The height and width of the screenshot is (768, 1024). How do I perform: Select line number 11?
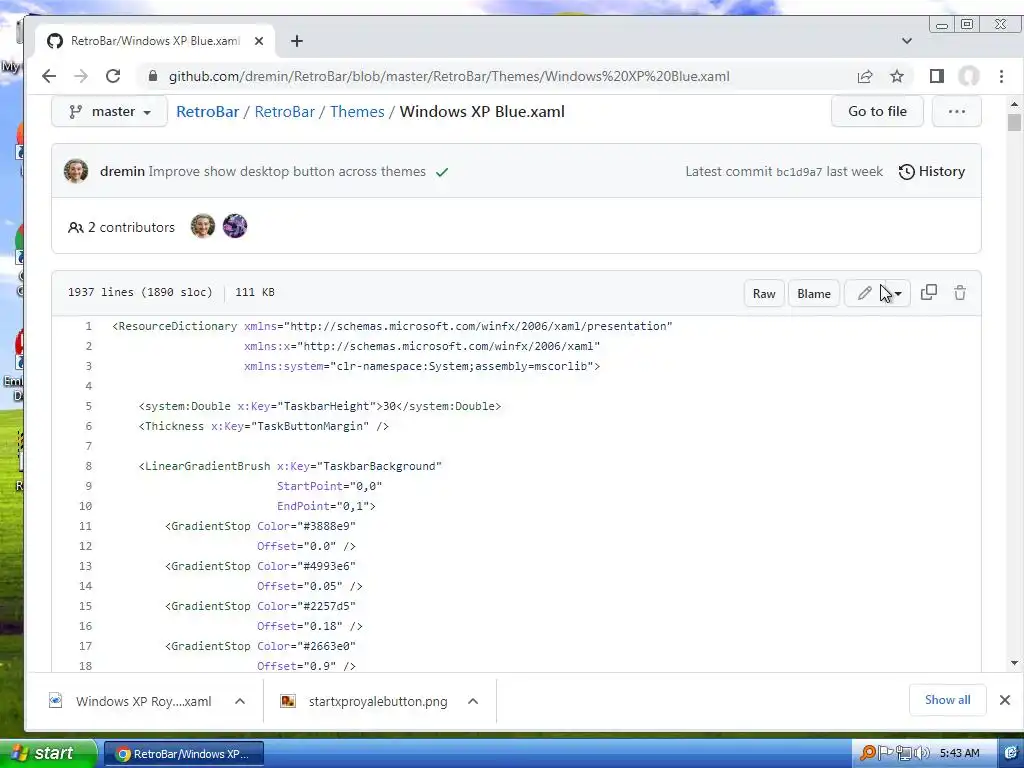86,526
